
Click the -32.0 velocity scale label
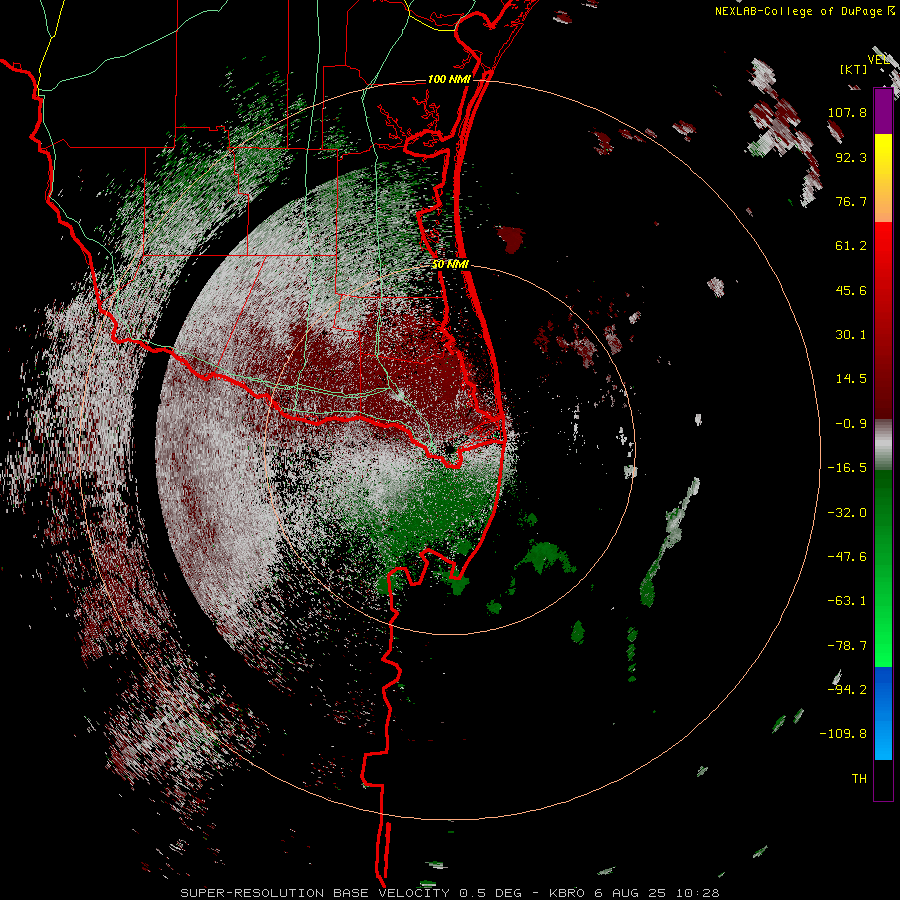[847, 513]
